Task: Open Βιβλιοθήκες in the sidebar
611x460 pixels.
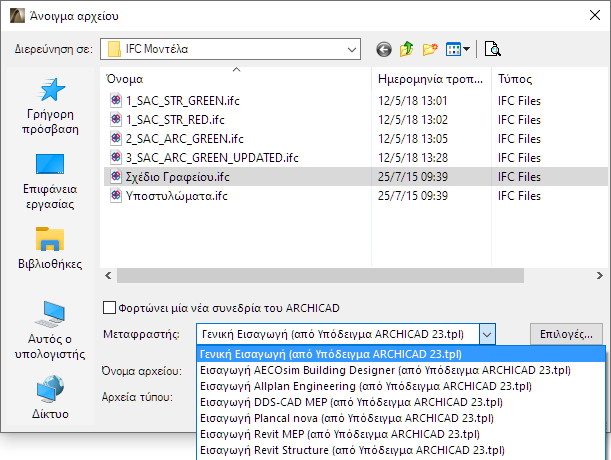Action: [50, 248]
